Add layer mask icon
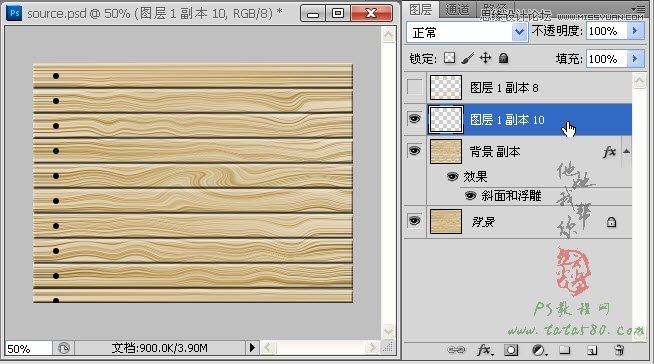The image size is (654, 364). [x=511, y=350]
